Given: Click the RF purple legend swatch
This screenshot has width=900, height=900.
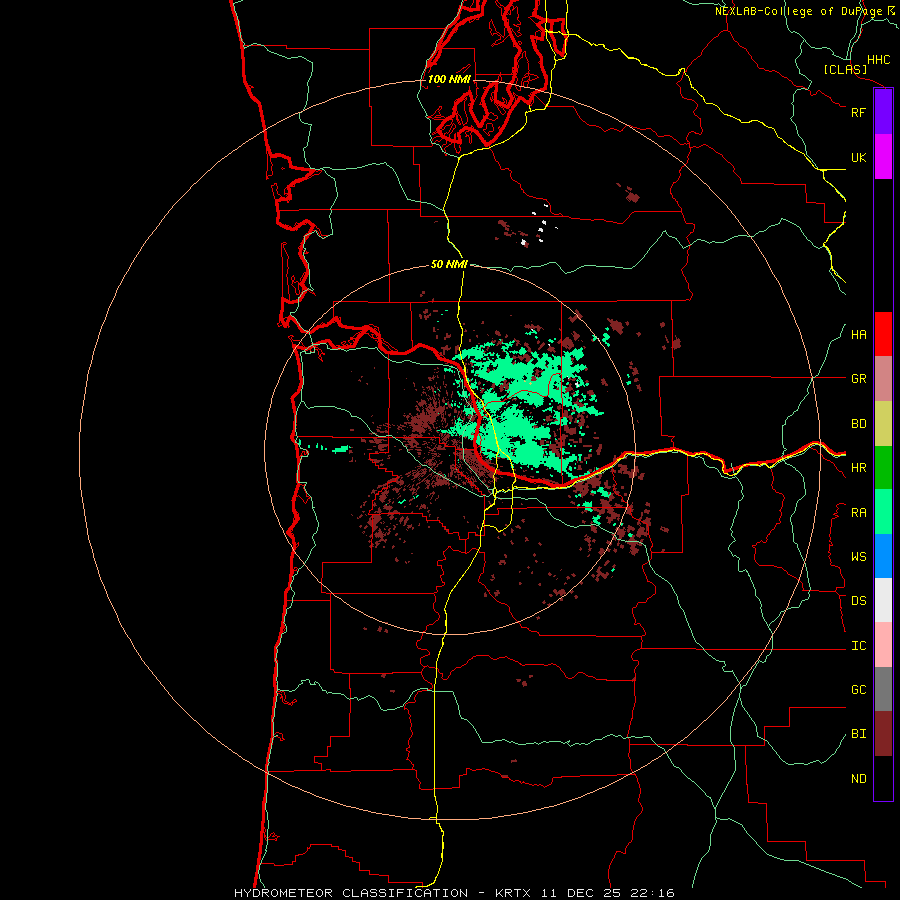Looking at the screenshot, I should (883, 112).
